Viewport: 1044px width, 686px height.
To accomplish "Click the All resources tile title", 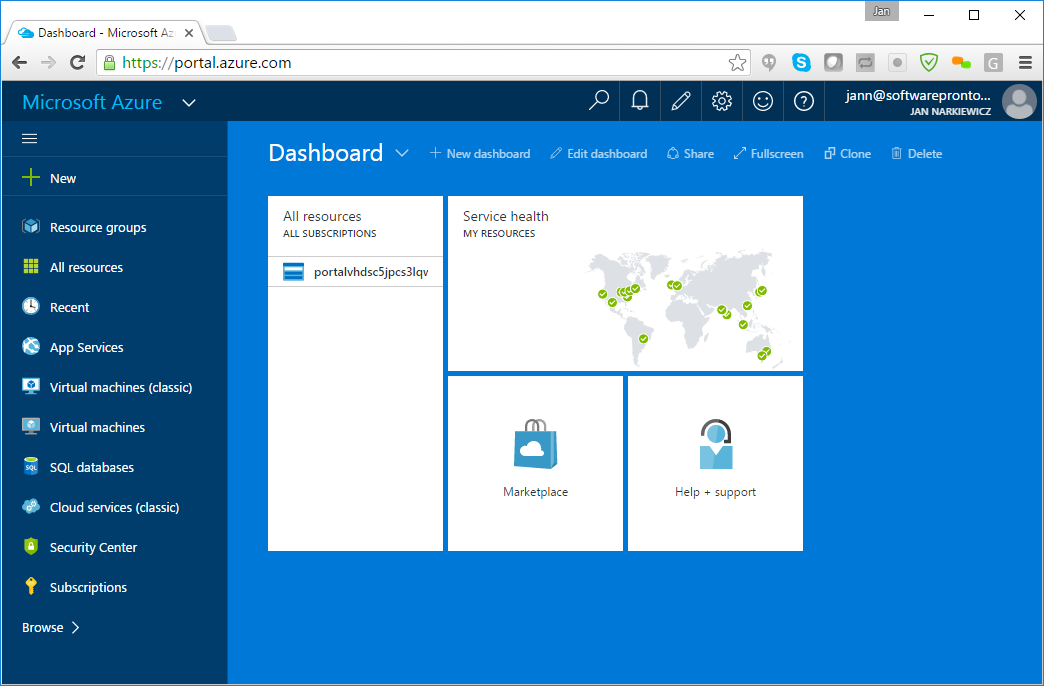I will (322, 216).
